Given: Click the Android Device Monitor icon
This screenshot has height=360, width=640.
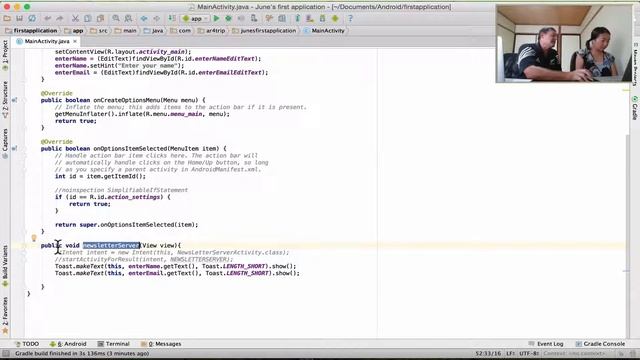Looking at the screenshot, I should 335,18.
